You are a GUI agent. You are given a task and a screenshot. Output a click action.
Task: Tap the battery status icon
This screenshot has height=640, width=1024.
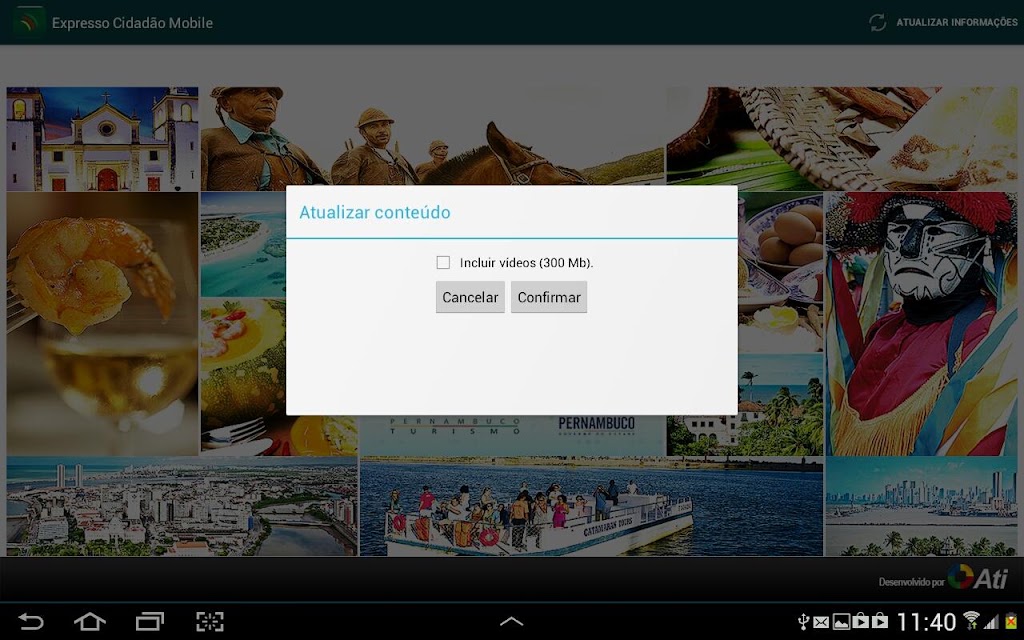click(1012, 620)
